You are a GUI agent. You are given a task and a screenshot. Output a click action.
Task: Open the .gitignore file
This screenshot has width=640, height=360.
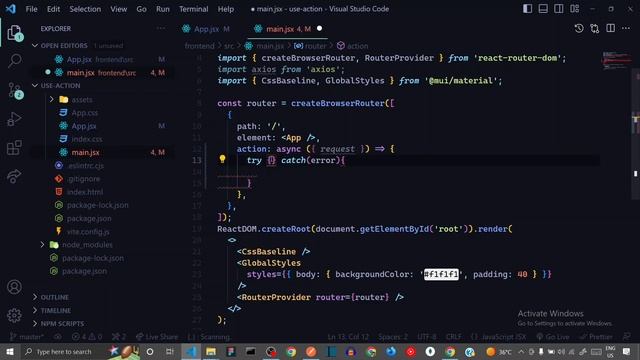tap(83, 178)
